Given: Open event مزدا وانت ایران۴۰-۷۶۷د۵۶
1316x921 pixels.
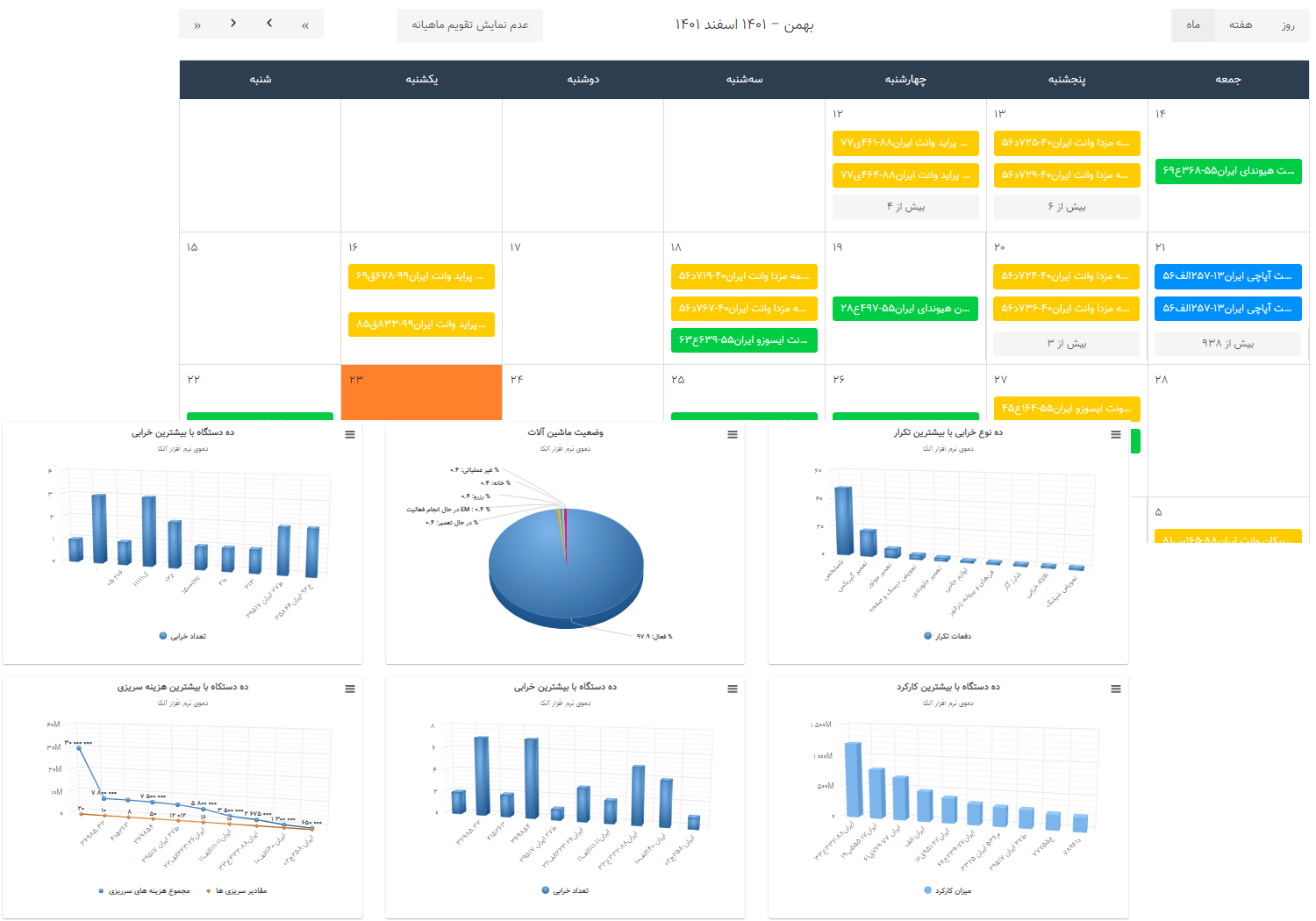Looking at the screenshot, I should [x=744, y=309].
